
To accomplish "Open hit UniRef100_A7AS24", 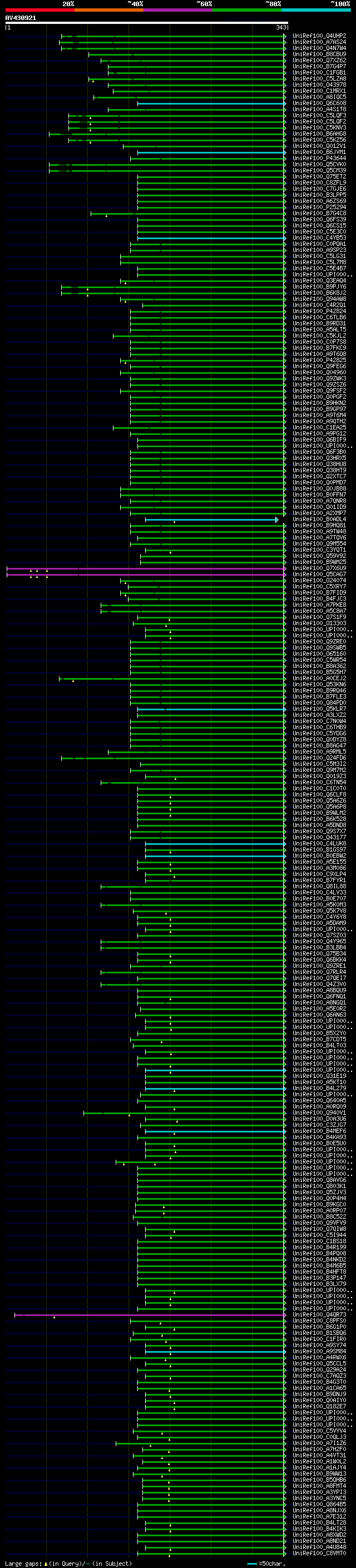I will [x=319, y=42].
